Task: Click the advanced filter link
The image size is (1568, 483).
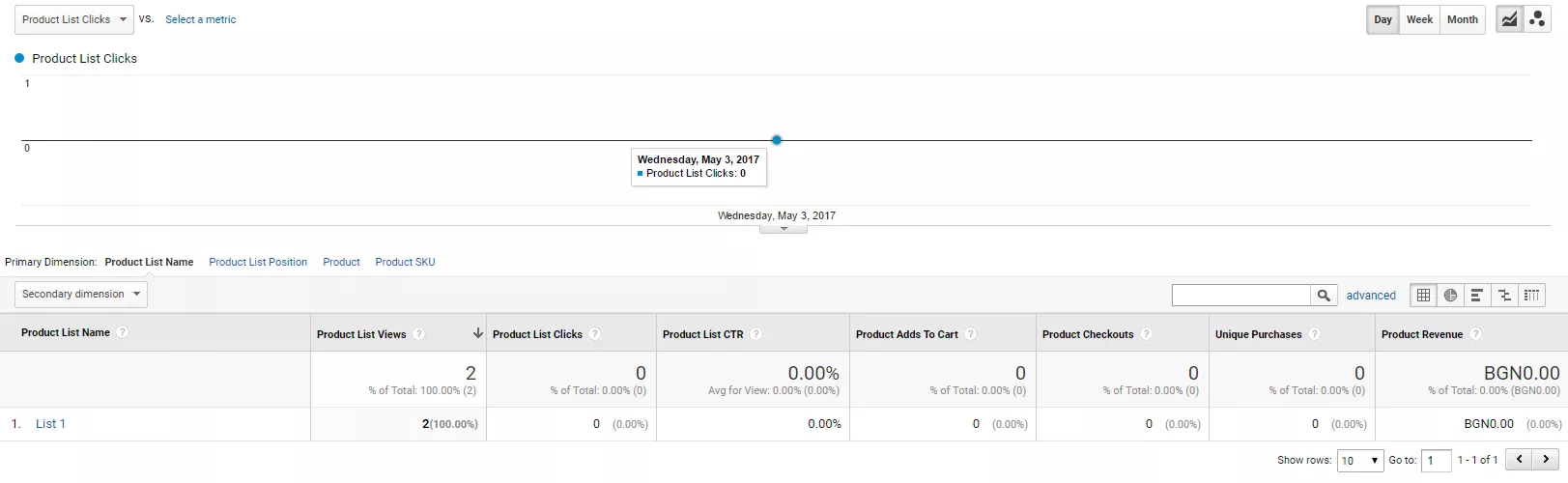Action: (x=1371, y=296)
